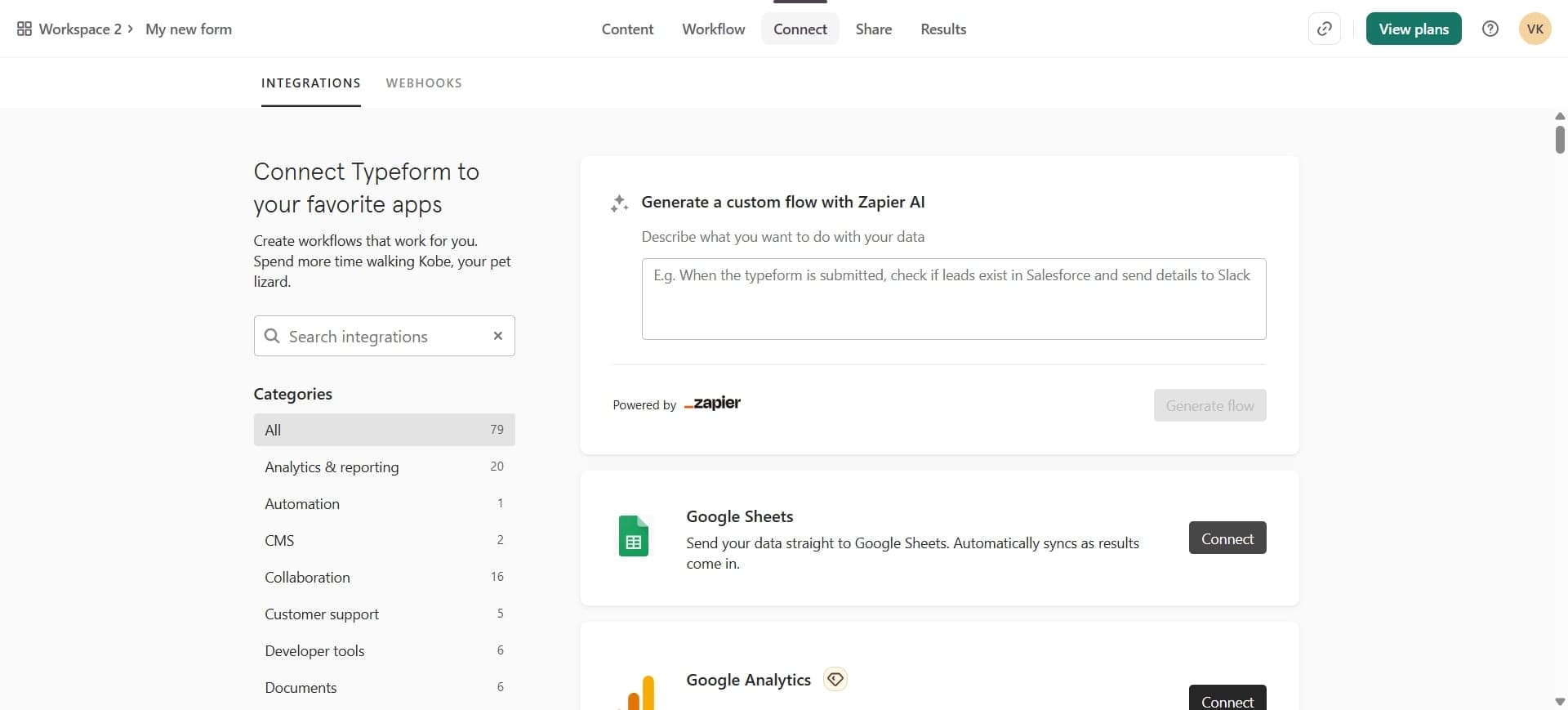Click the Google Sheets logo icon

click(634, 536)
